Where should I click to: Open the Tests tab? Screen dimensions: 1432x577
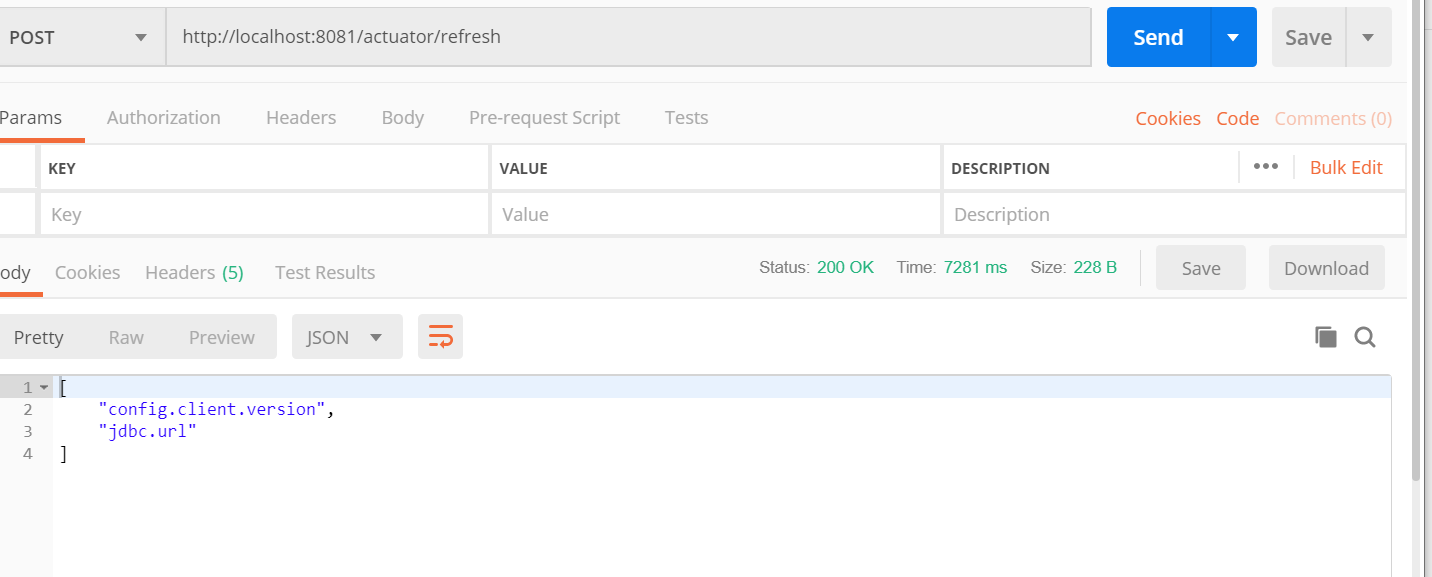pos(686,118)
